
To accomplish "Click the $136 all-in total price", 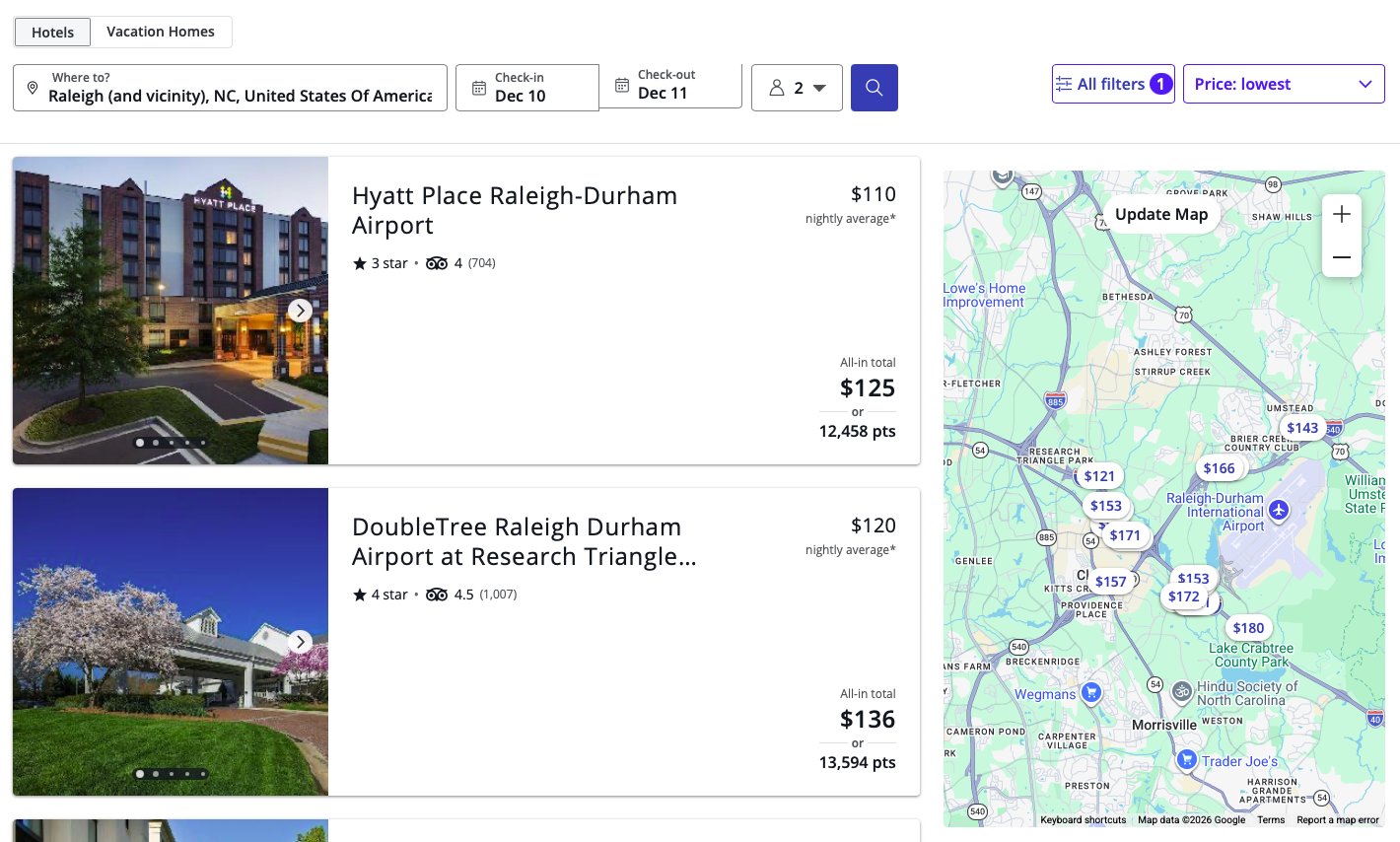I will coord(868,719).
